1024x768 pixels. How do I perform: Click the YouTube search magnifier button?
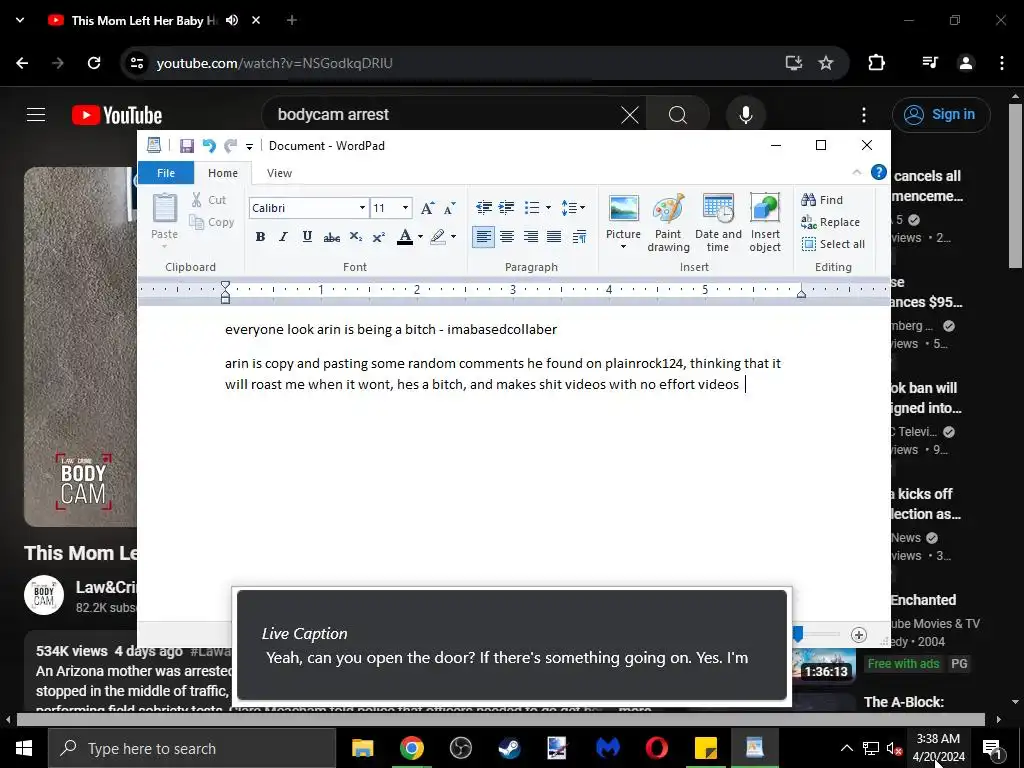pyautogui.click(x=678, y=115)
